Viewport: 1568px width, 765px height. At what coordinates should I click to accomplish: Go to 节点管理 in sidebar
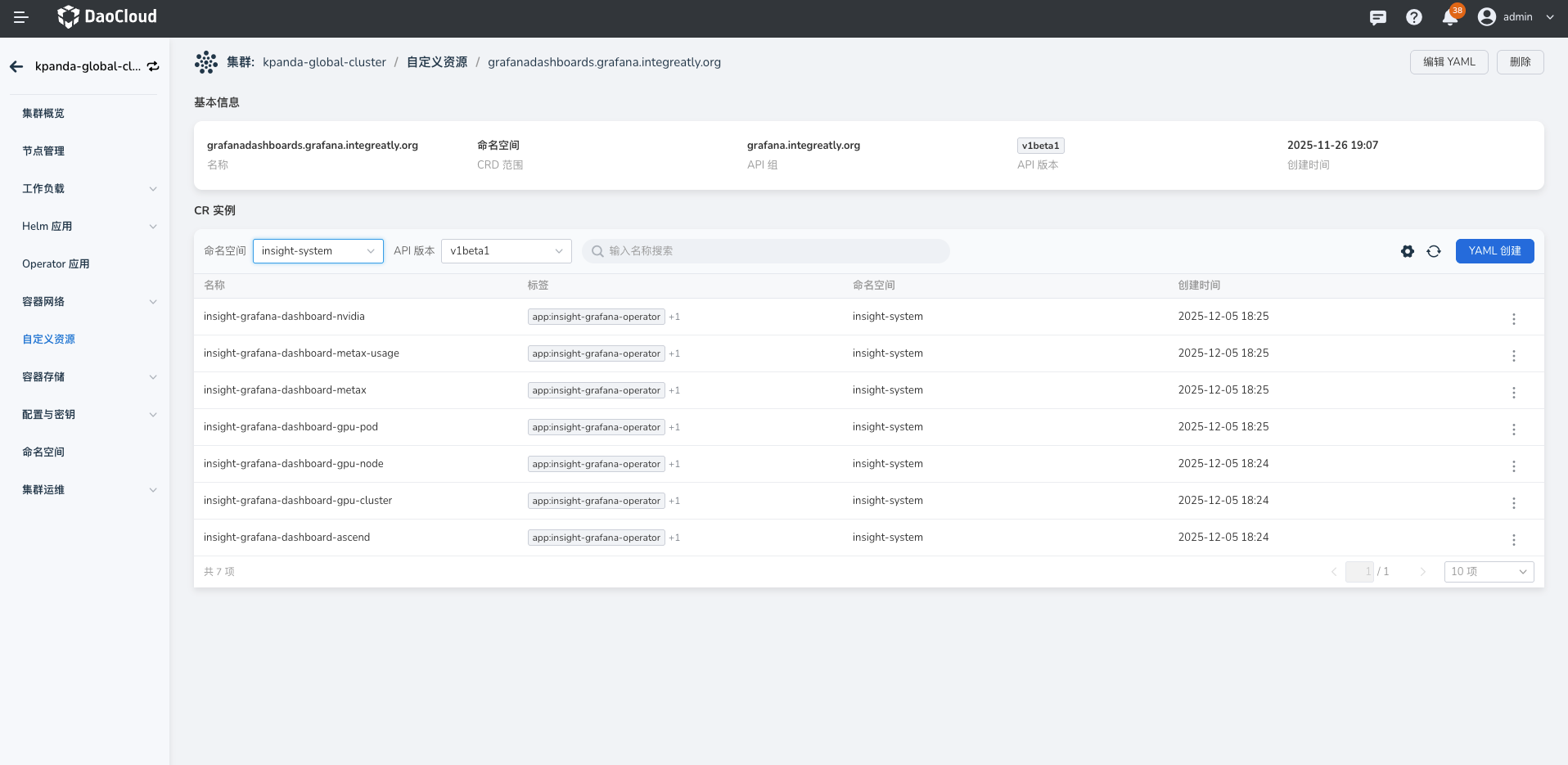click(x=43, y=151)
